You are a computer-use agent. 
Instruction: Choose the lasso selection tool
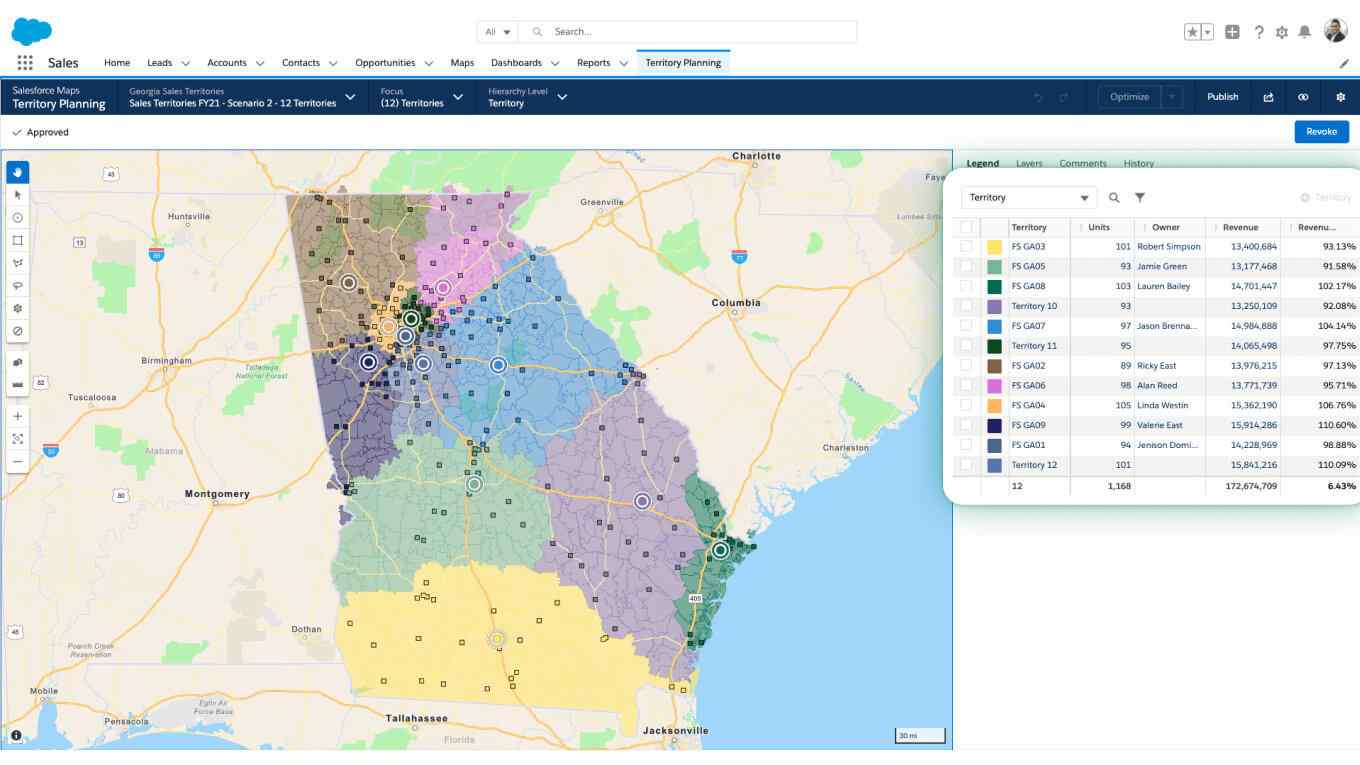pyautogui.click(x=17, y=285)
